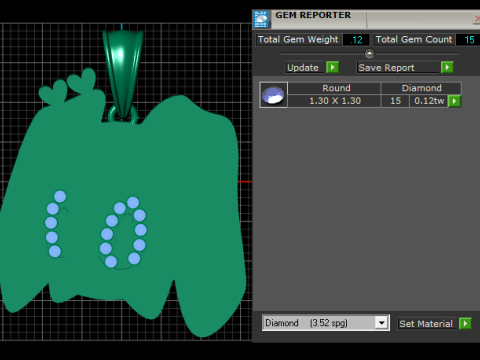
Task: Click the Total Gem Weight value .12
Action: 356,40
